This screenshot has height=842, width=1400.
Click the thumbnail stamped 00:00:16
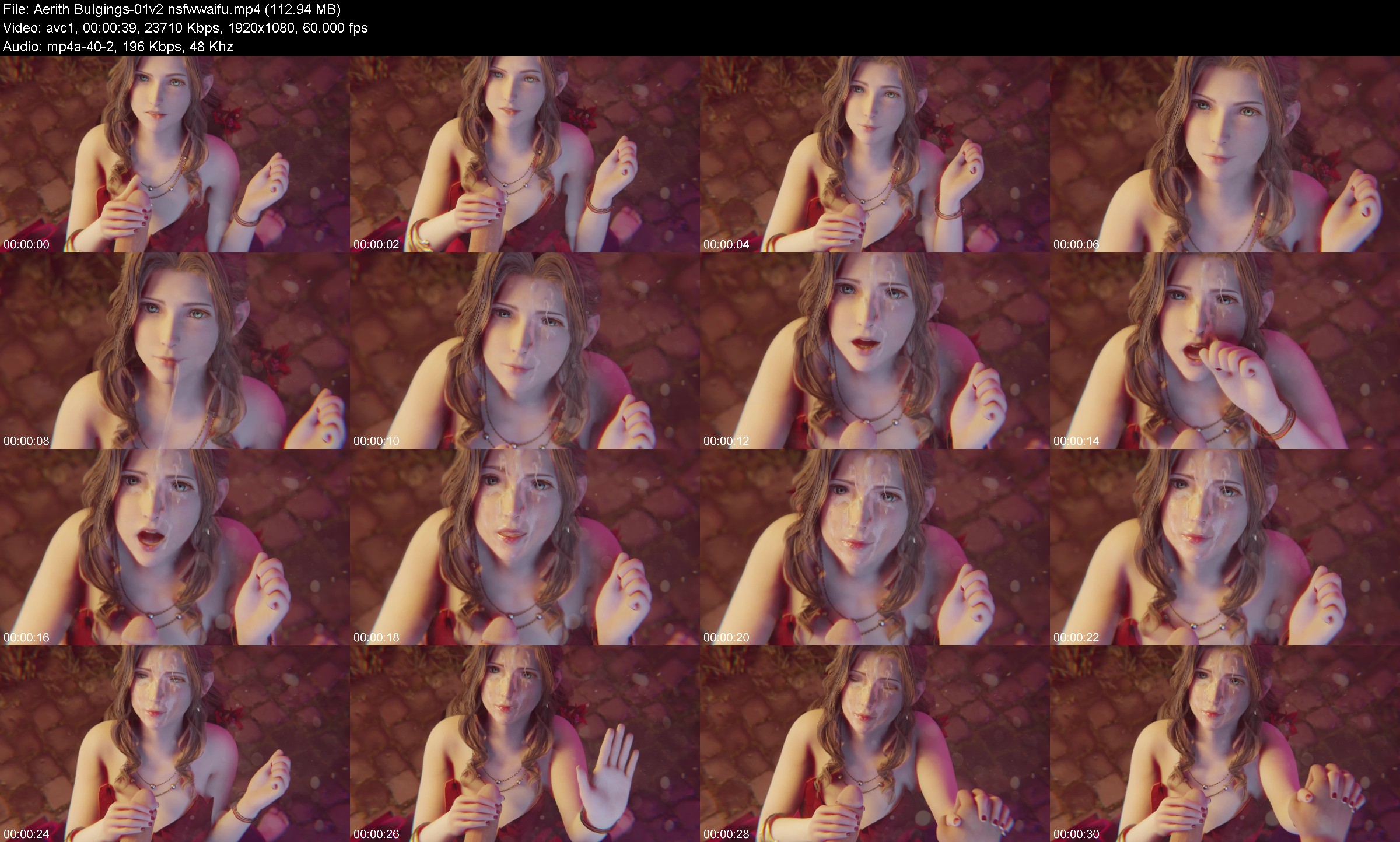[x=175, y=547]
